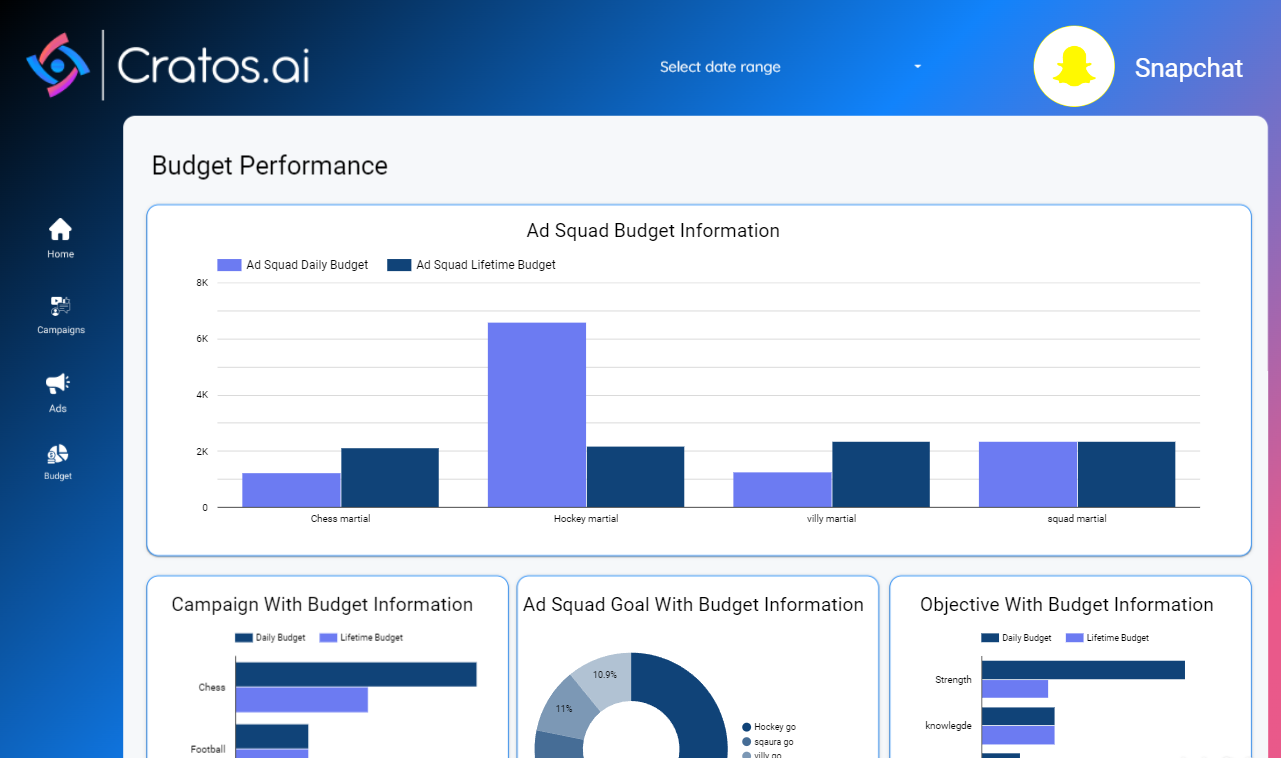
Task: Click the Budget Performance heading
Action: point(270,166)
